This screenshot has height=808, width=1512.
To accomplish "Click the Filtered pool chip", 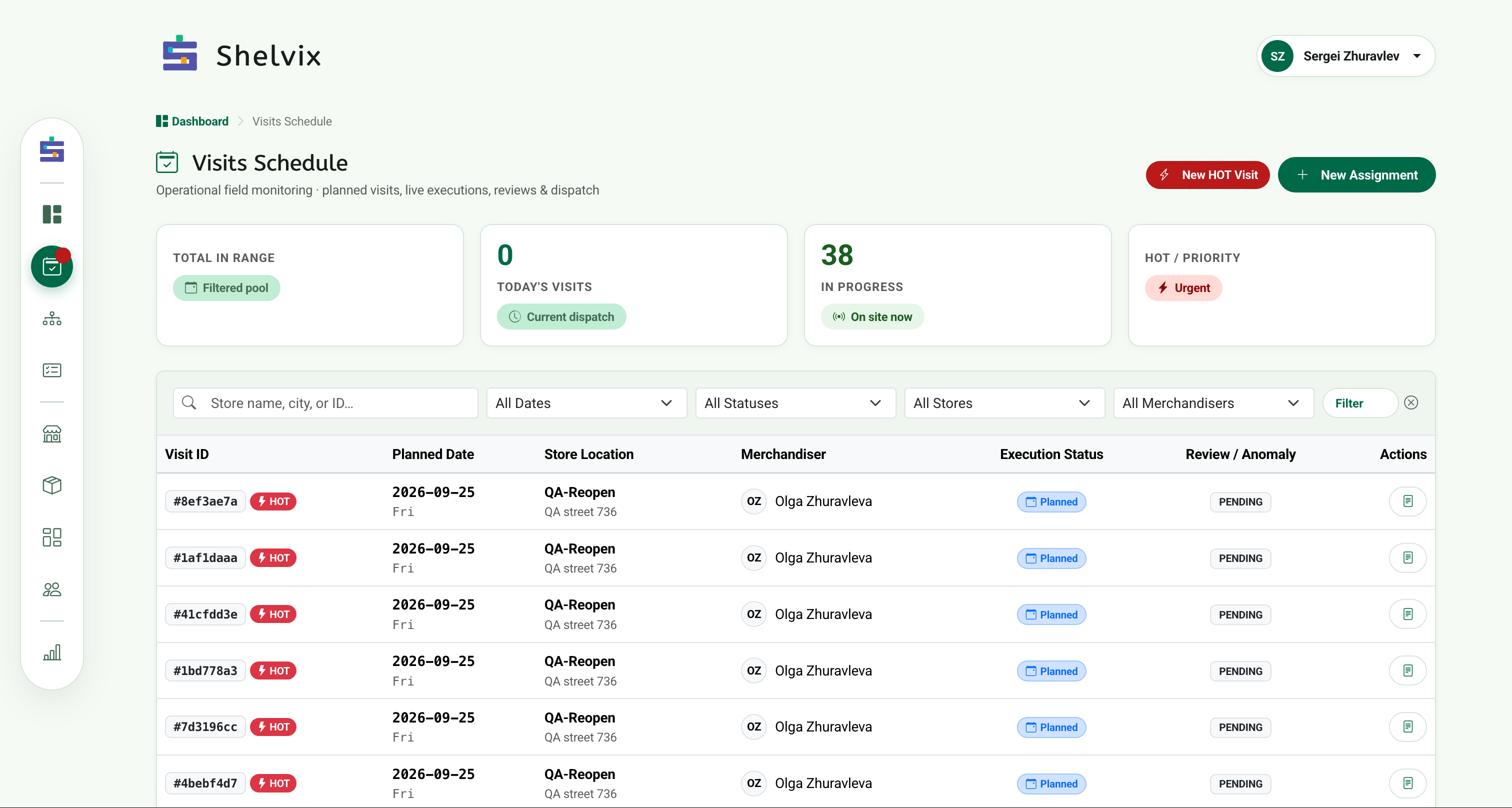I will pos(226,287).
